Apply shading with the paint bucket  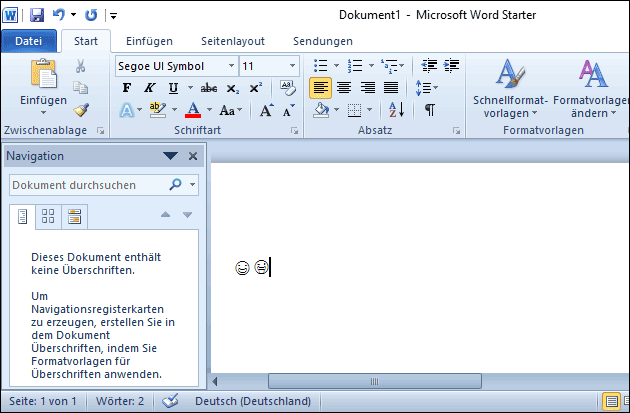coord(322,110)
